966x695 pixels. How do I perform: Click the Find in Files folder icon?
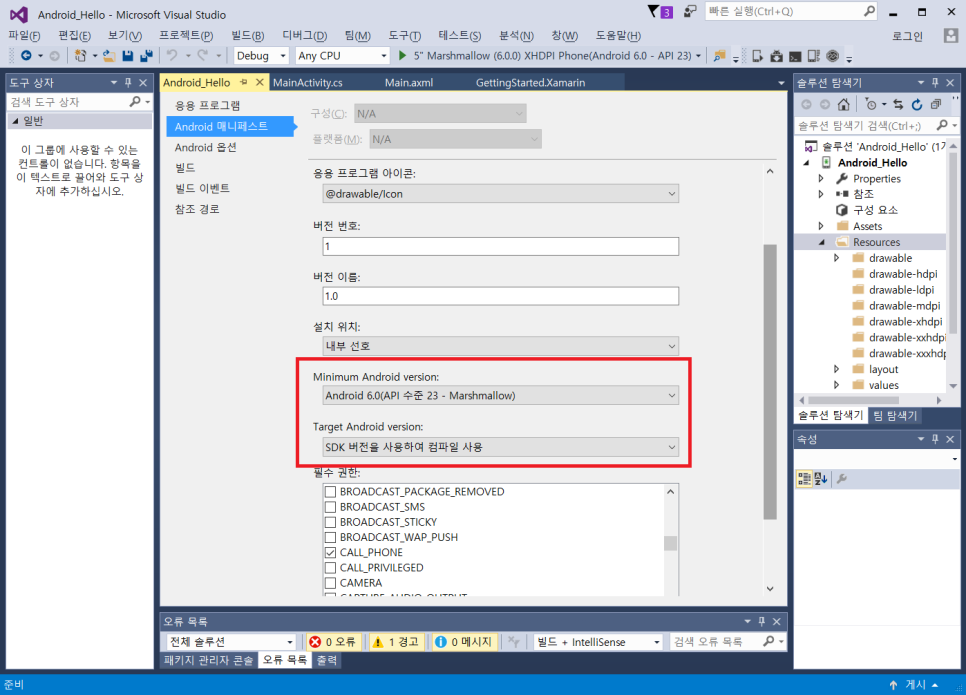[719, 56]
